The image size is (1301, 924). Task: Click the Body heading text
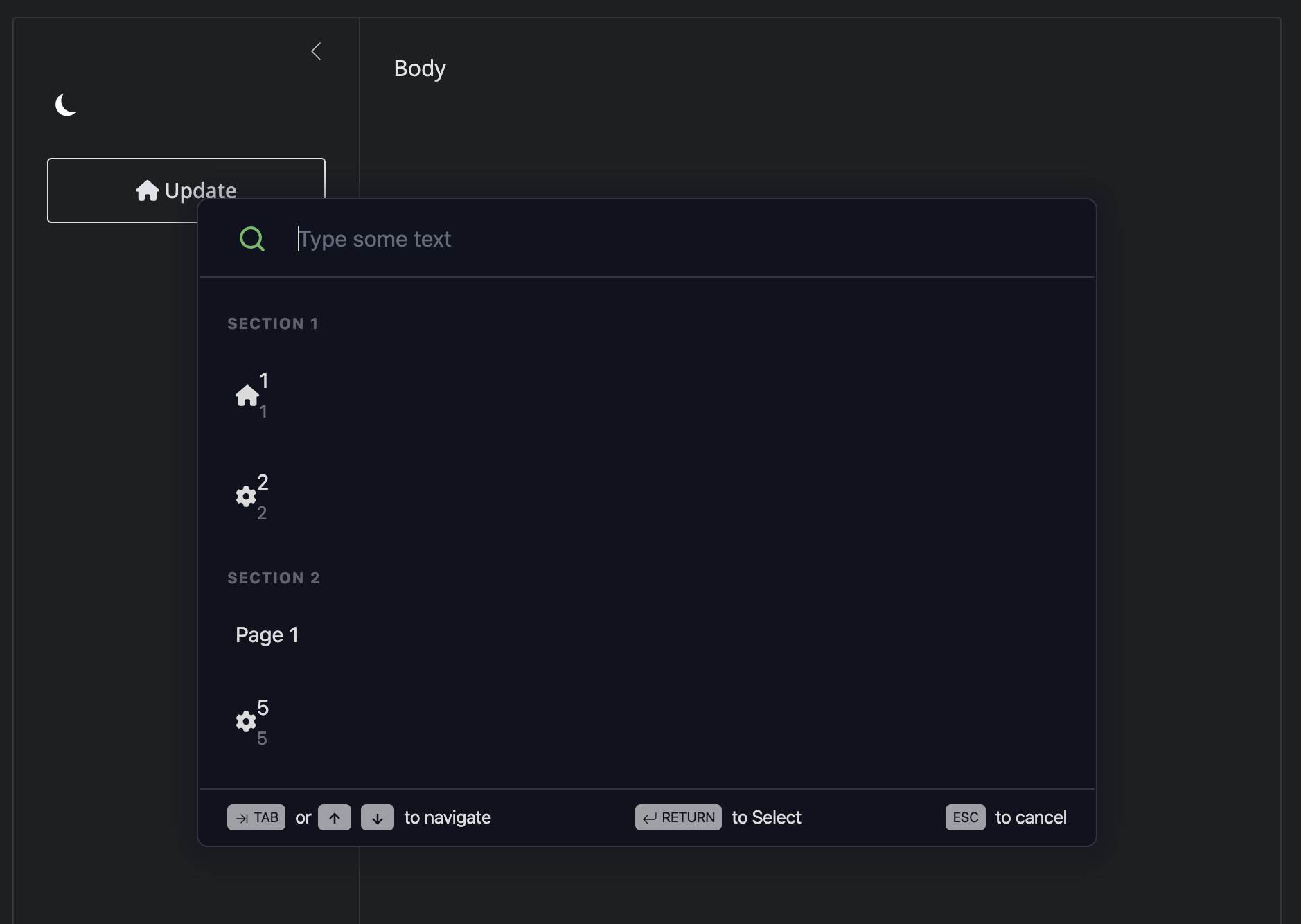coord(420,69)
